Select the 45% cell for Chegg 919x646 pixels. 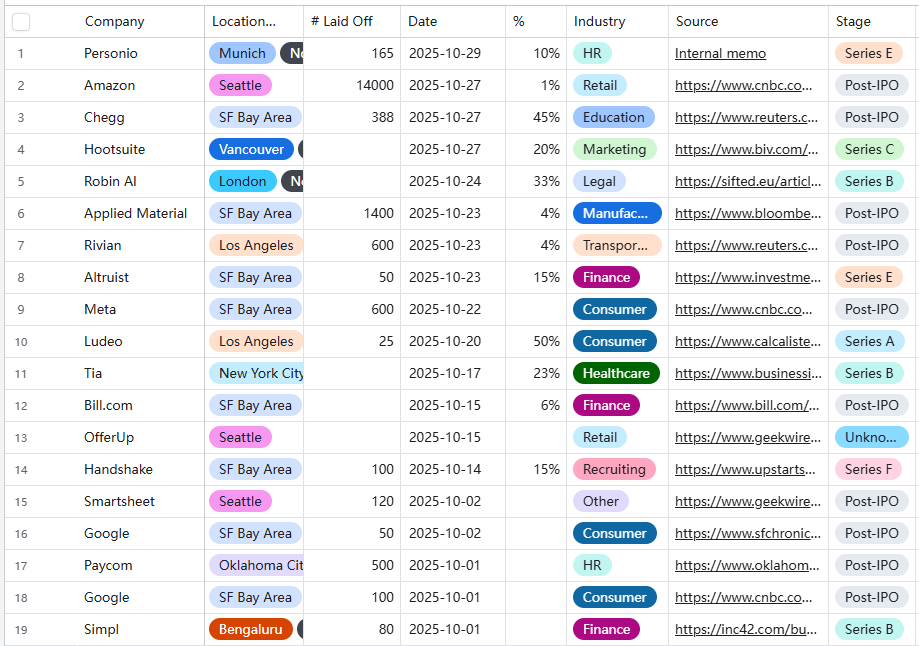tap(536, 117)
